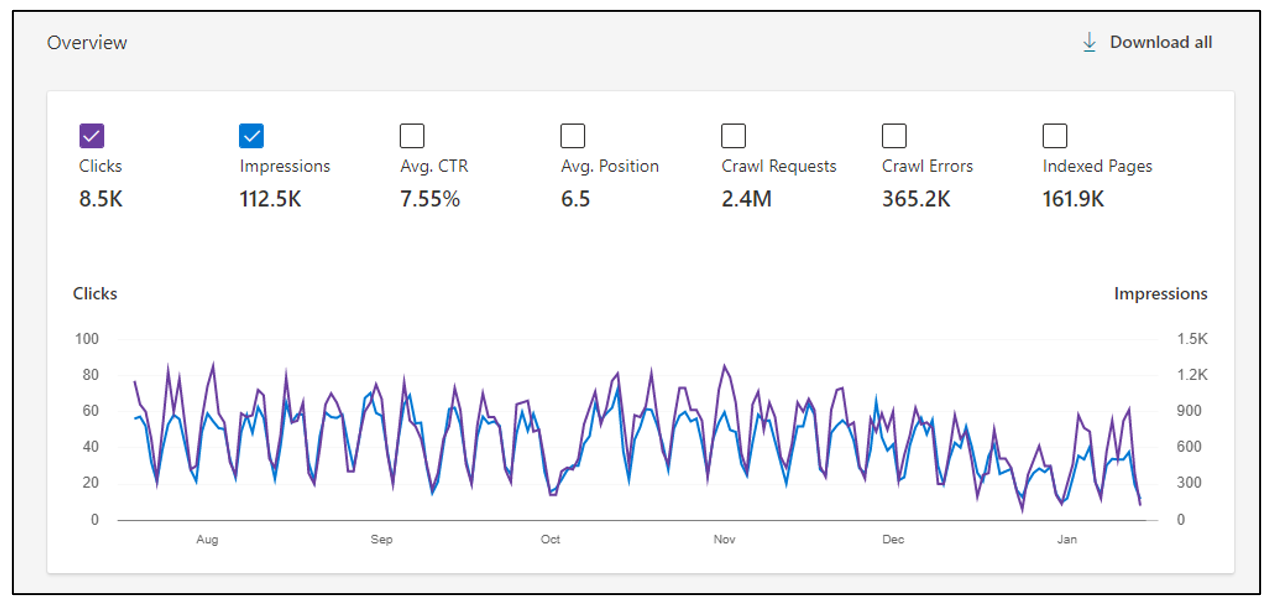Click the Indexed Pages label

coord(1097,166)
